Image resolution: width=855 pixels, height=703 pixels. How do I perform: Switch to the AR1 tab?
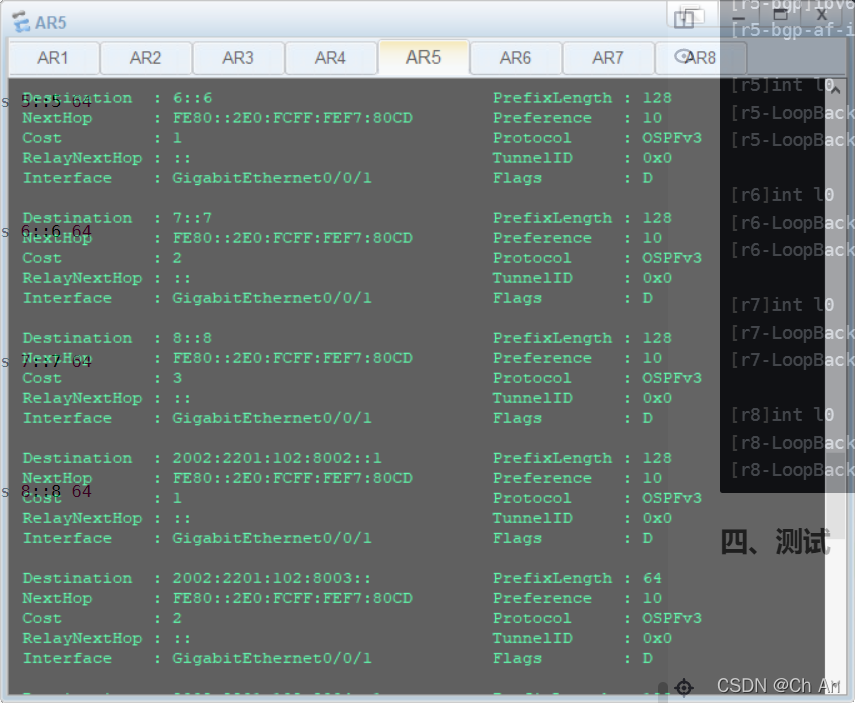pos(53,58)
